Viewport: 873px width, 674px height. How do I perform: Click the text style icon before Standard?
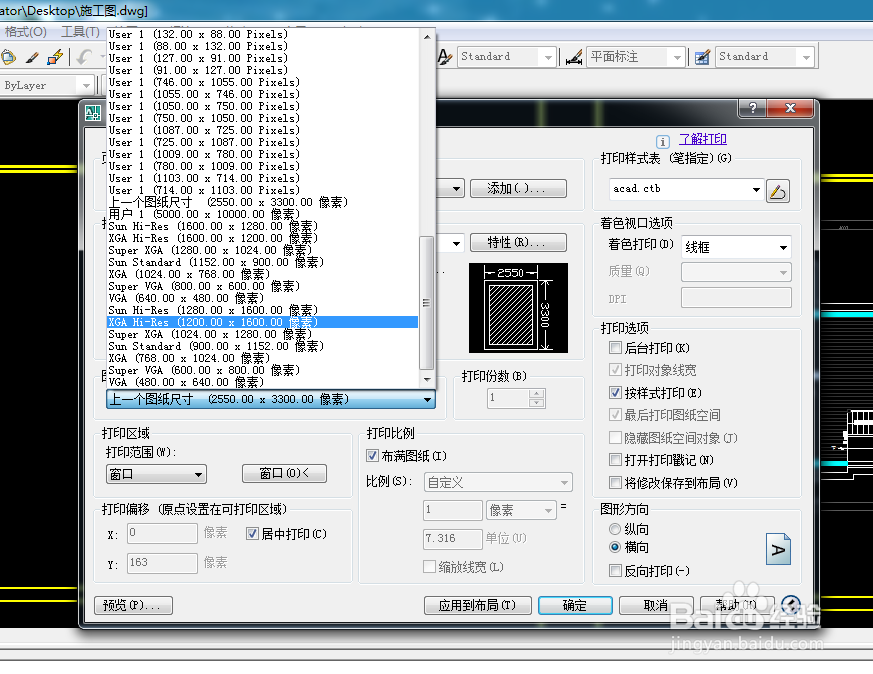[444, 57]
